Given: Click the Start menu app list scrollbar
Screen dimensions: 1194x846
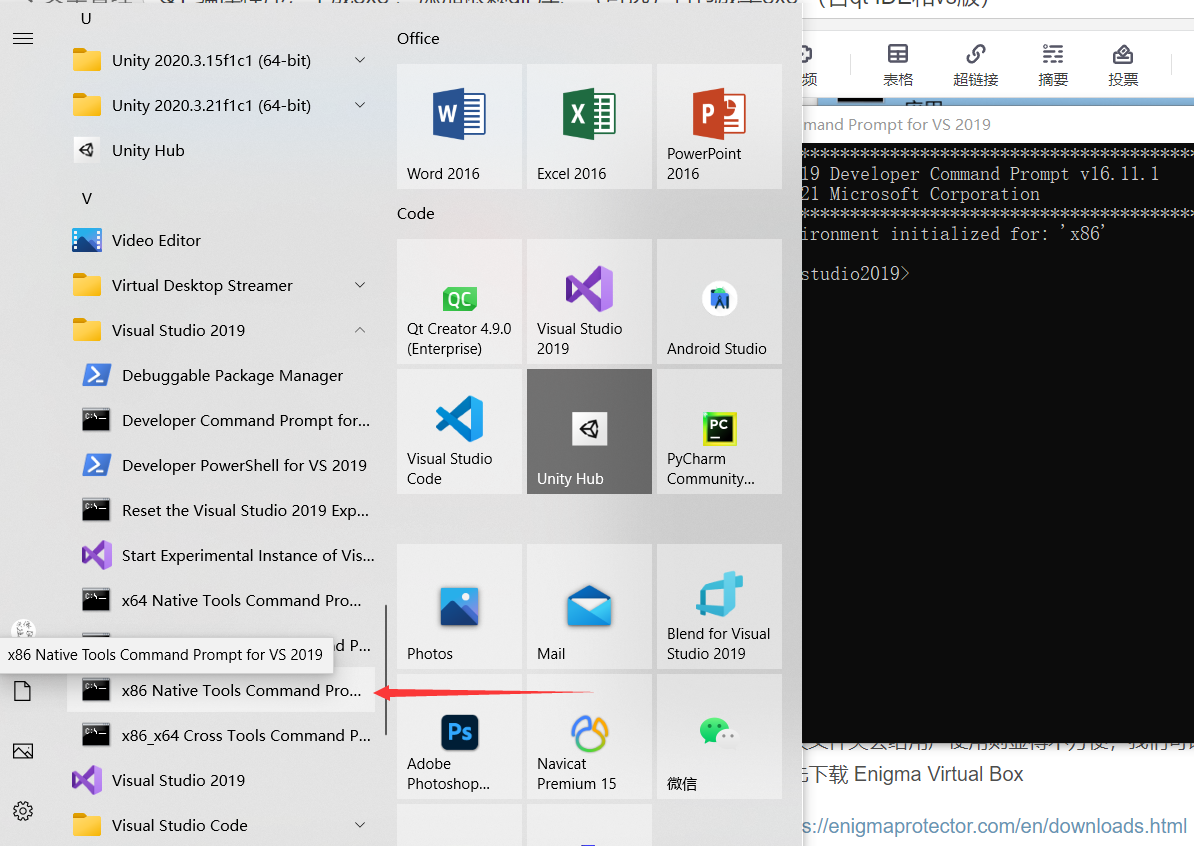Looking at the screenshot, I should pos(386,670).
